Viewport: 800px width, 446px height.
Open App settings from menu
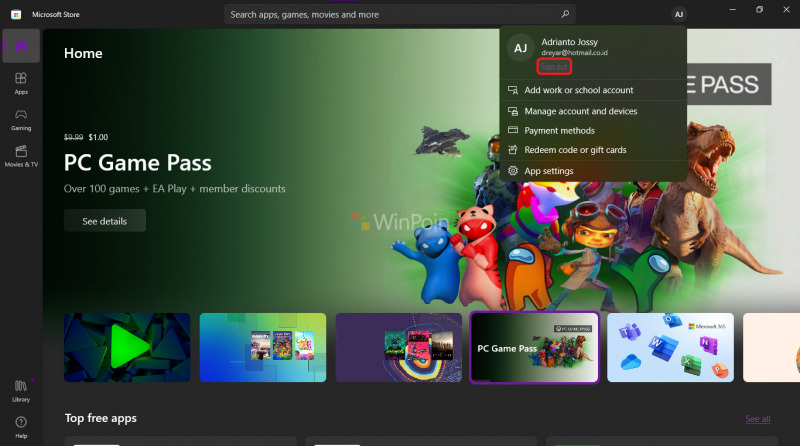click(x=593, y=171)
